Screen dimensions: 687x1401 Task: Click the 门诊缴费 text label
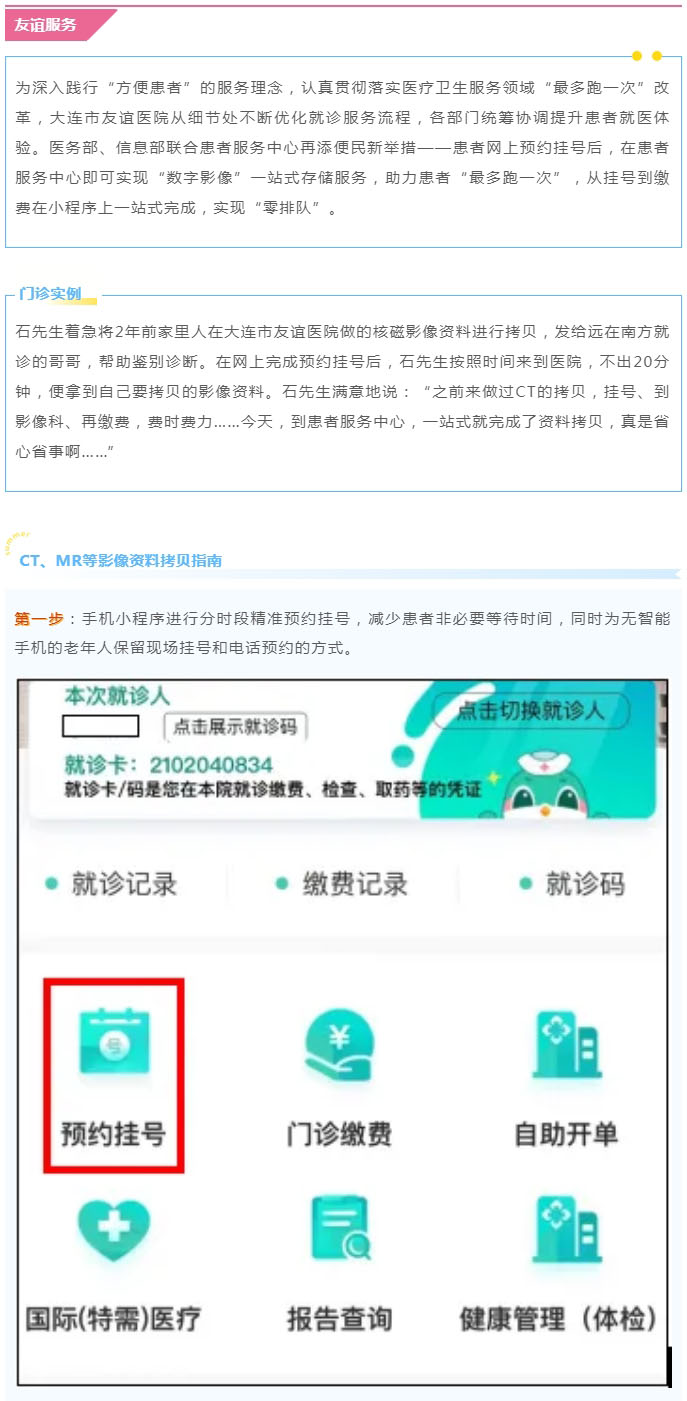(x=339, y=1134)
